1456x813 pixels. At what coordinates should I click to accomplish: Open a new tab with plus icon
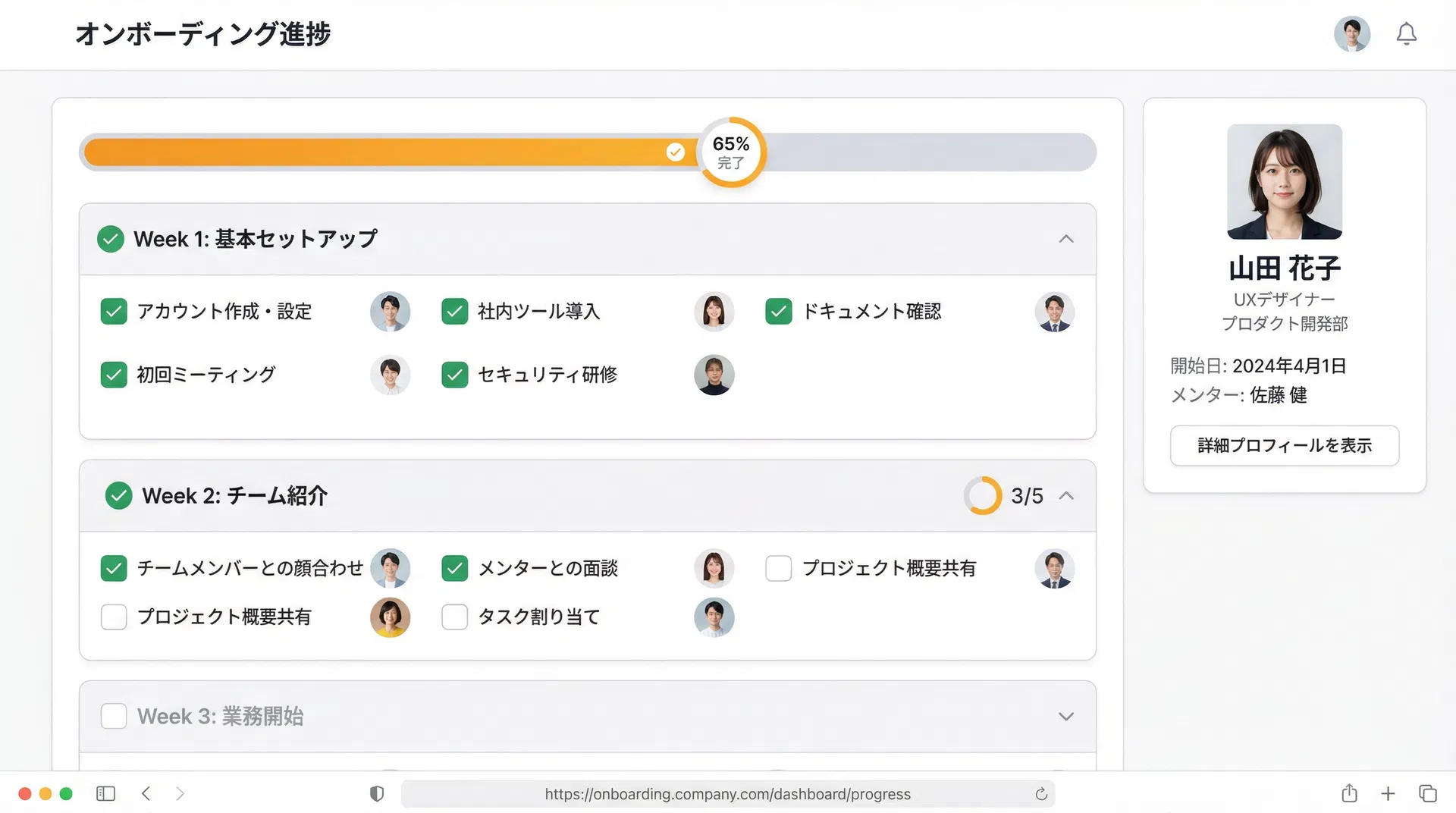click(1388, 793)
